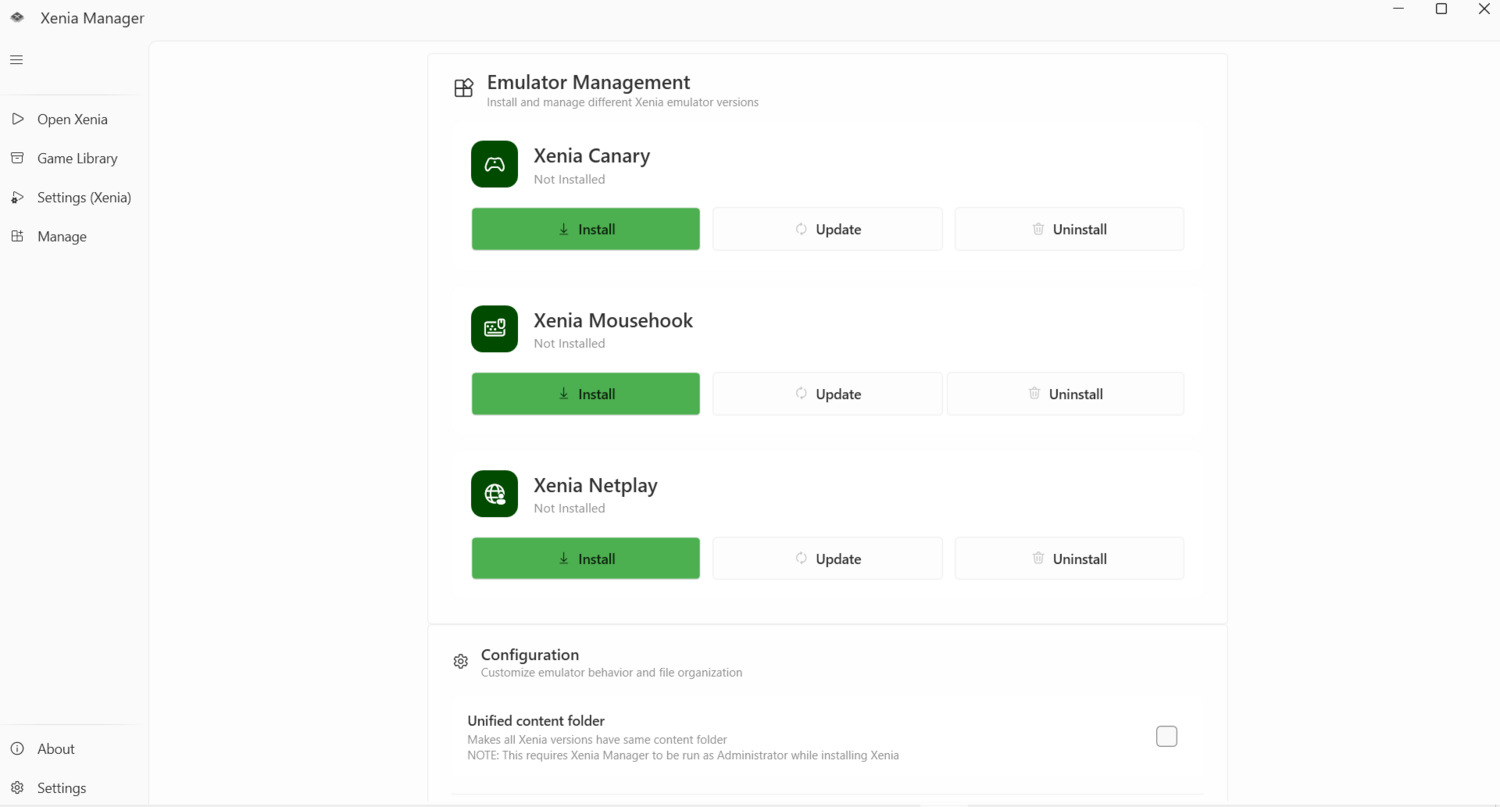This screenshot has height=807, width=1500.
Task: Click the Configuration gear icon
Action: click(460, 661)
